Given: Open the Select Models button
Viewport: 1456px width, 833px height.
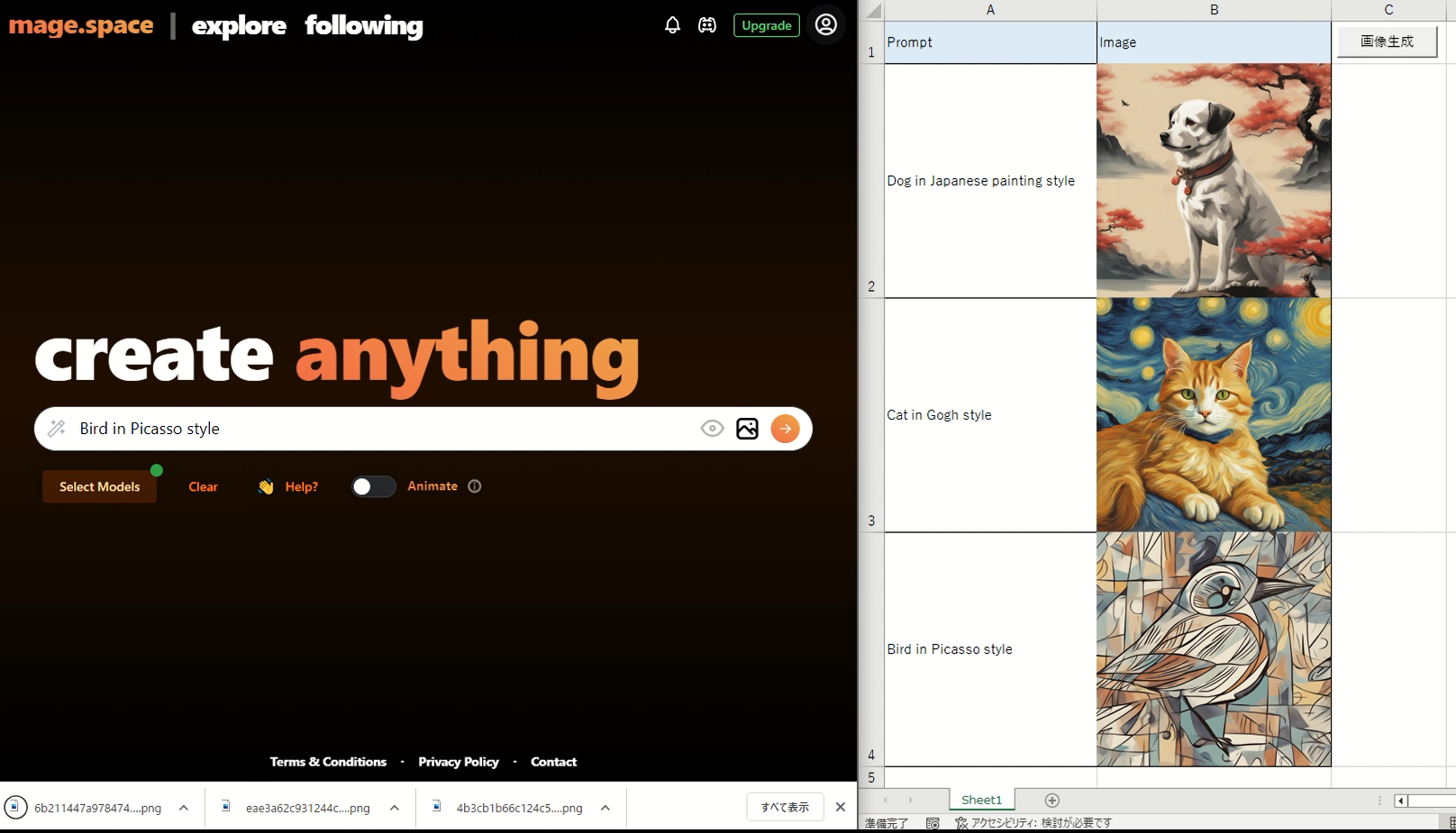Looking at the screenshot, I should pos(99,486).
